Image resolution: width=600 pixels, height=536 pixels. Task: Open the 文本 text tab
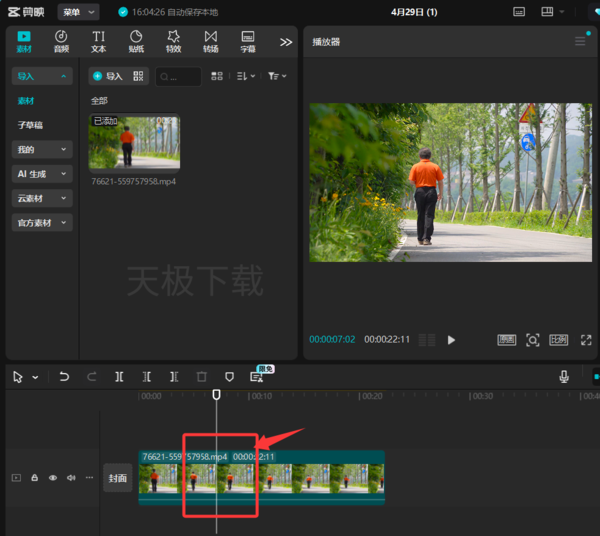coord(98,42)
